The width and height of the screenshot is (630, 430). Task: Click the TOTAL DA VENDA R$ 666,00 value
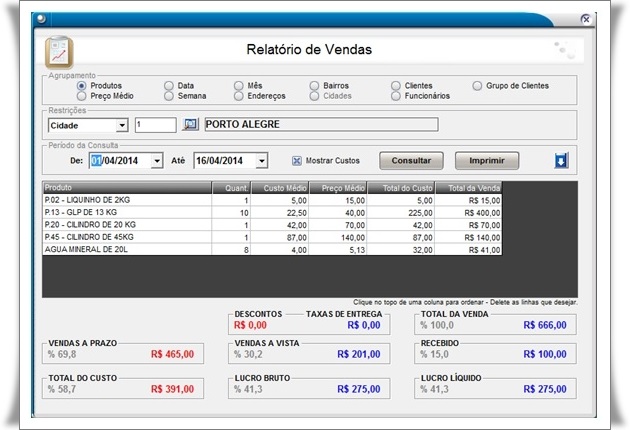pyautogui.click(x=545, y=325)
